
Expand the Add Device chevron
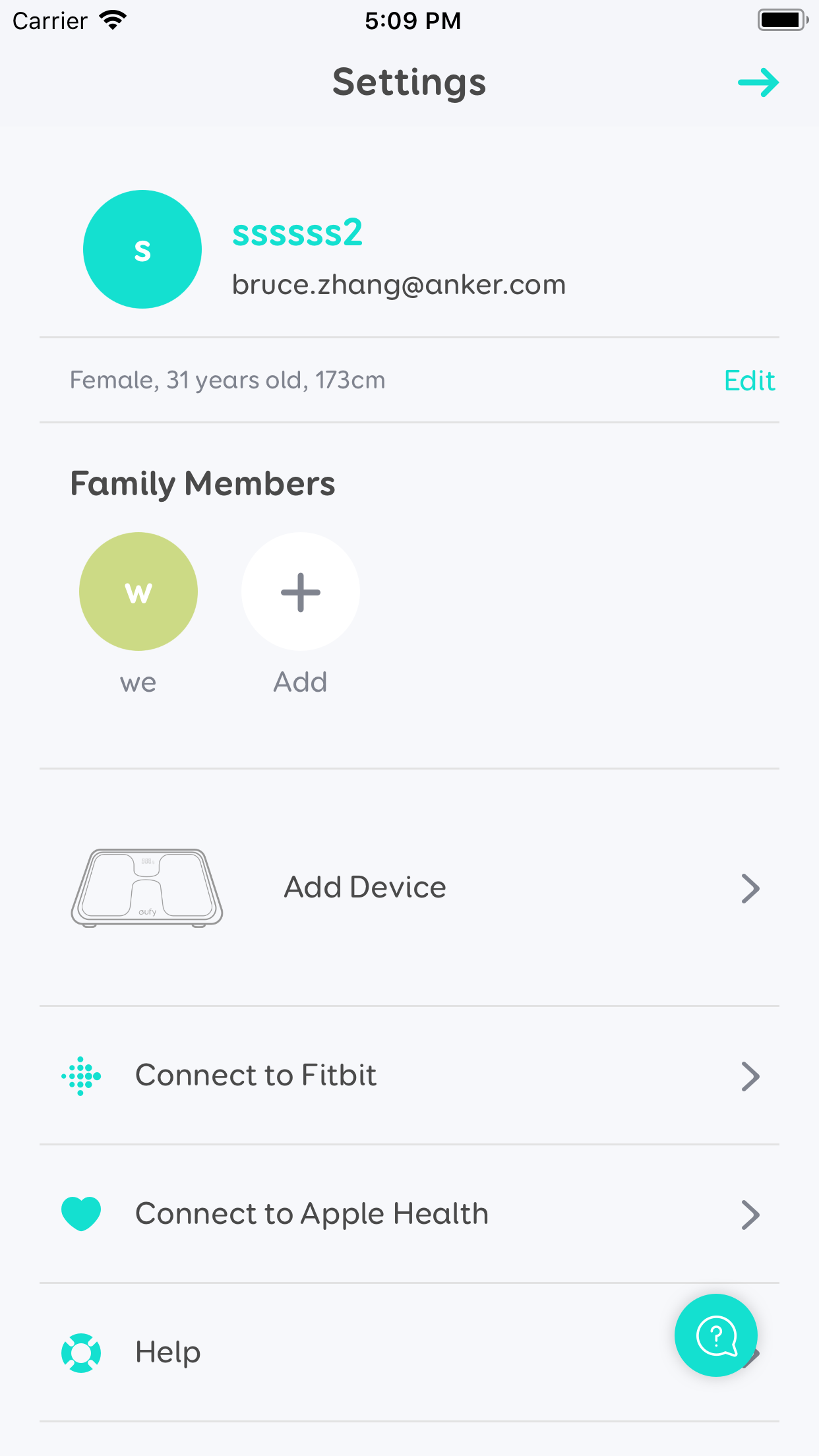point(750,888)
